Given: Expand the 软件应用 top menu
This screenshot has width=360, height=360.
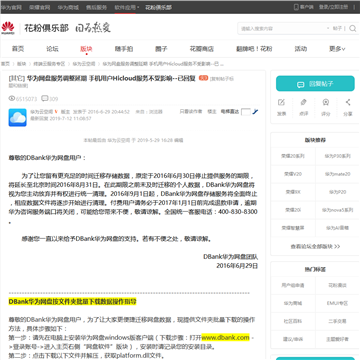Looking at the screenshot, I should 127,7.
